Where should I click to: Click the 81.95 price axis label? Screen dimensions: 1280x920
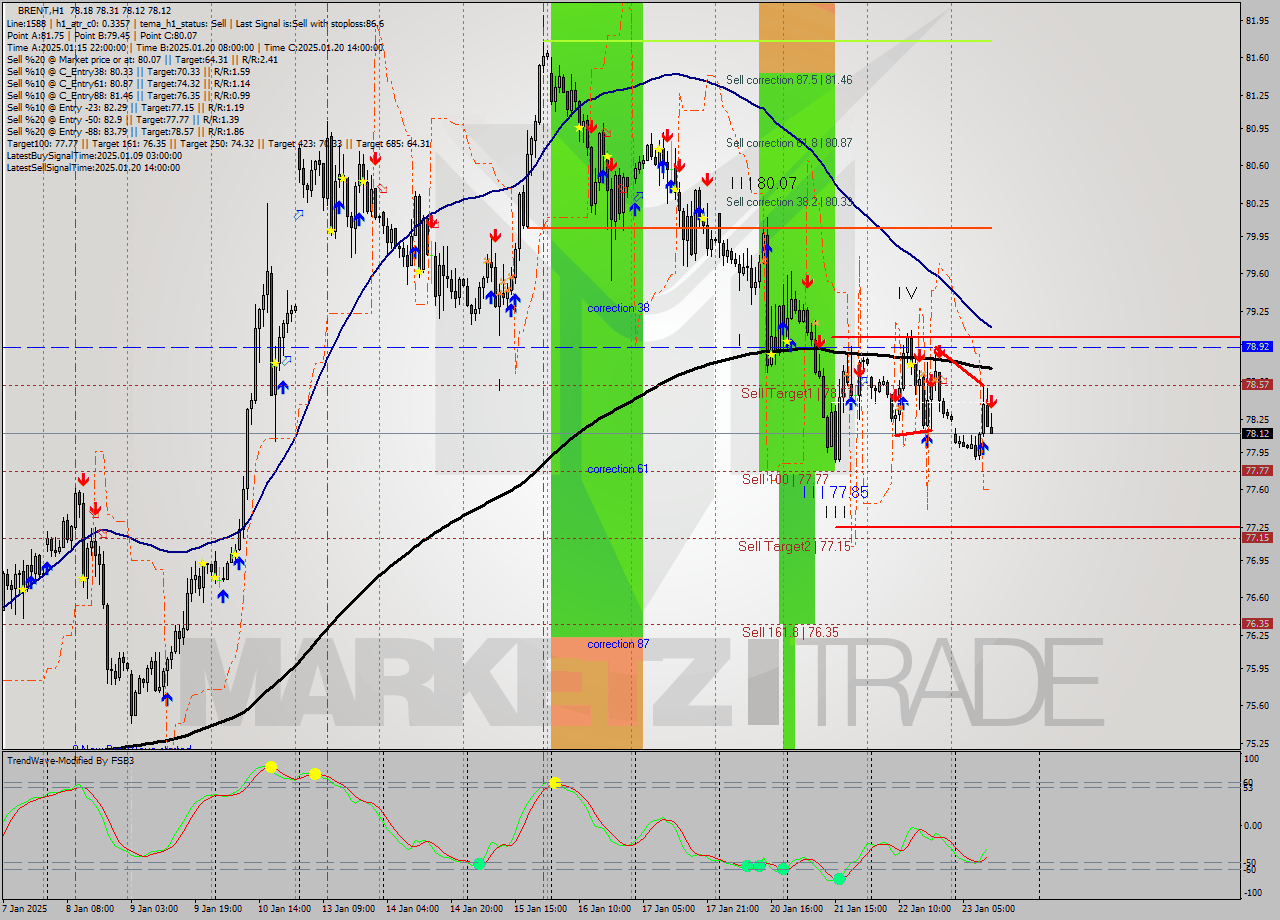pyautogui.click(x=1257, y=20)
